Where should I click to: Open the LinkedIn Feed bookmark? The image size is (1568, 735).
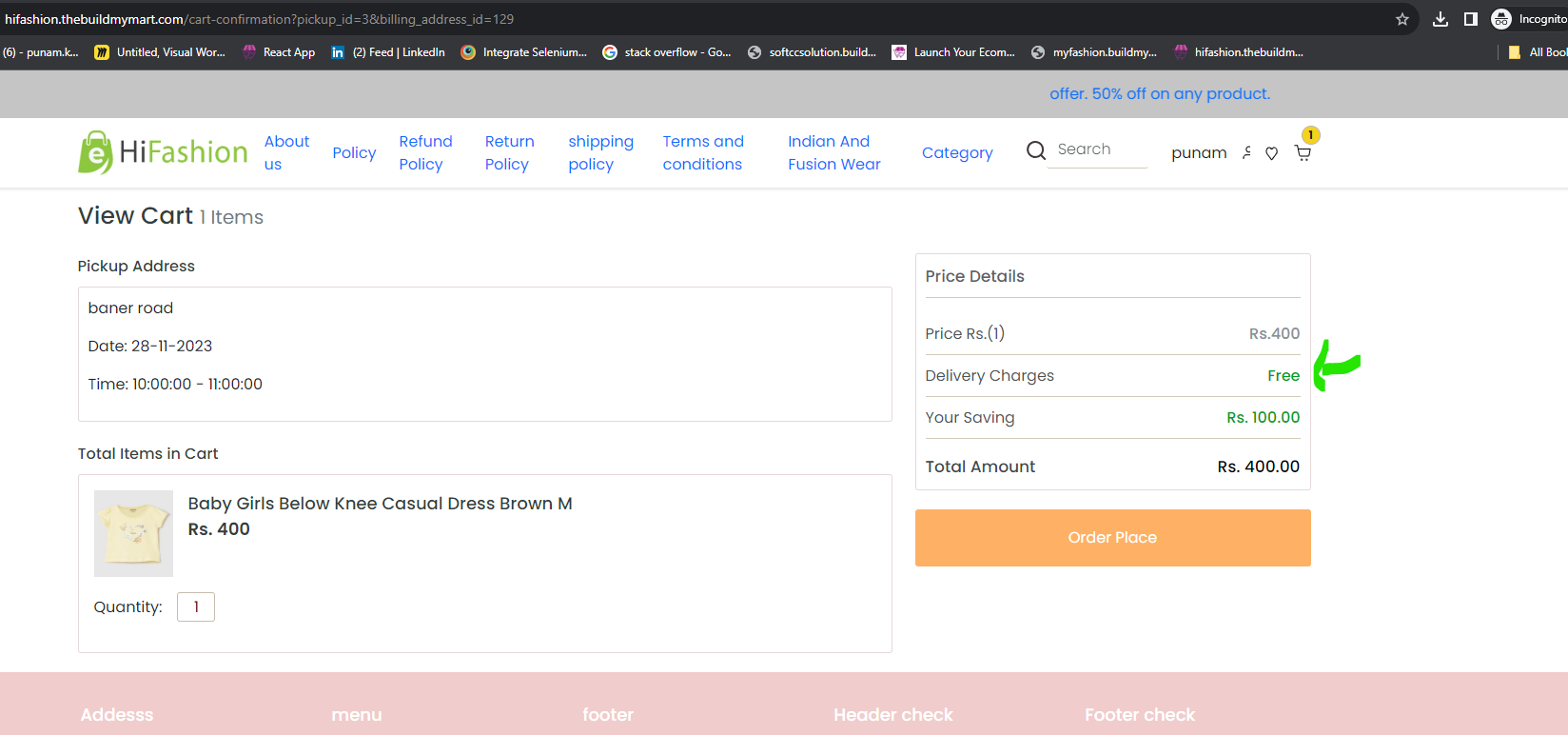[x=388, y=52]
